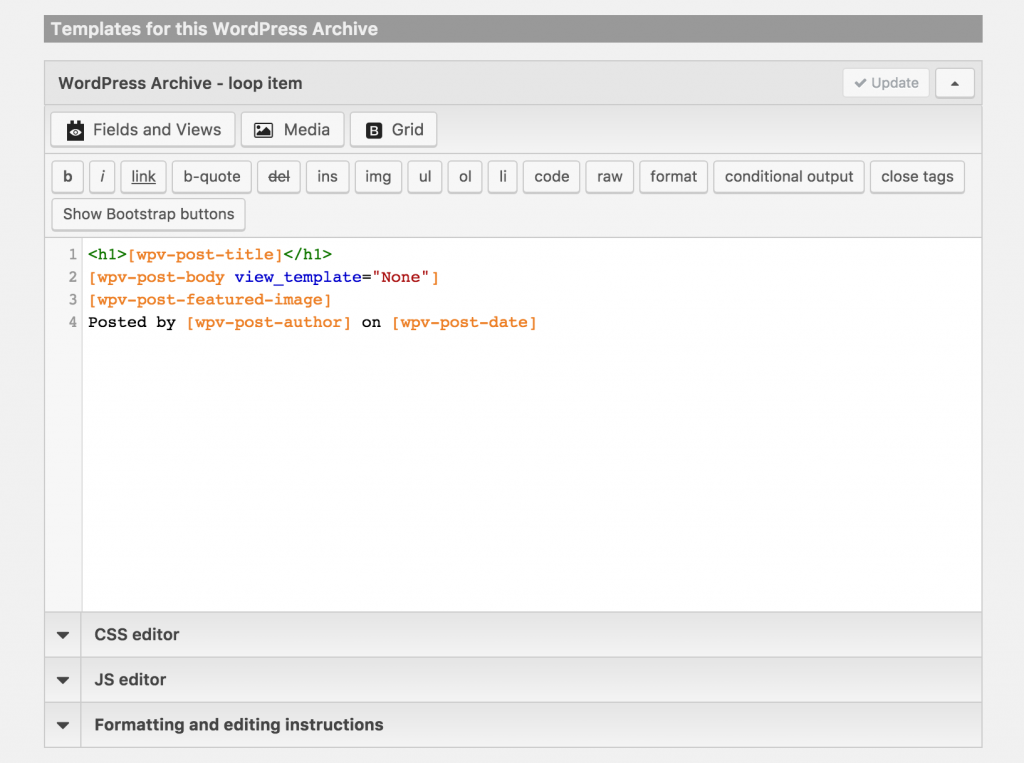Click the del quicktag button

(x=279, y=176)
